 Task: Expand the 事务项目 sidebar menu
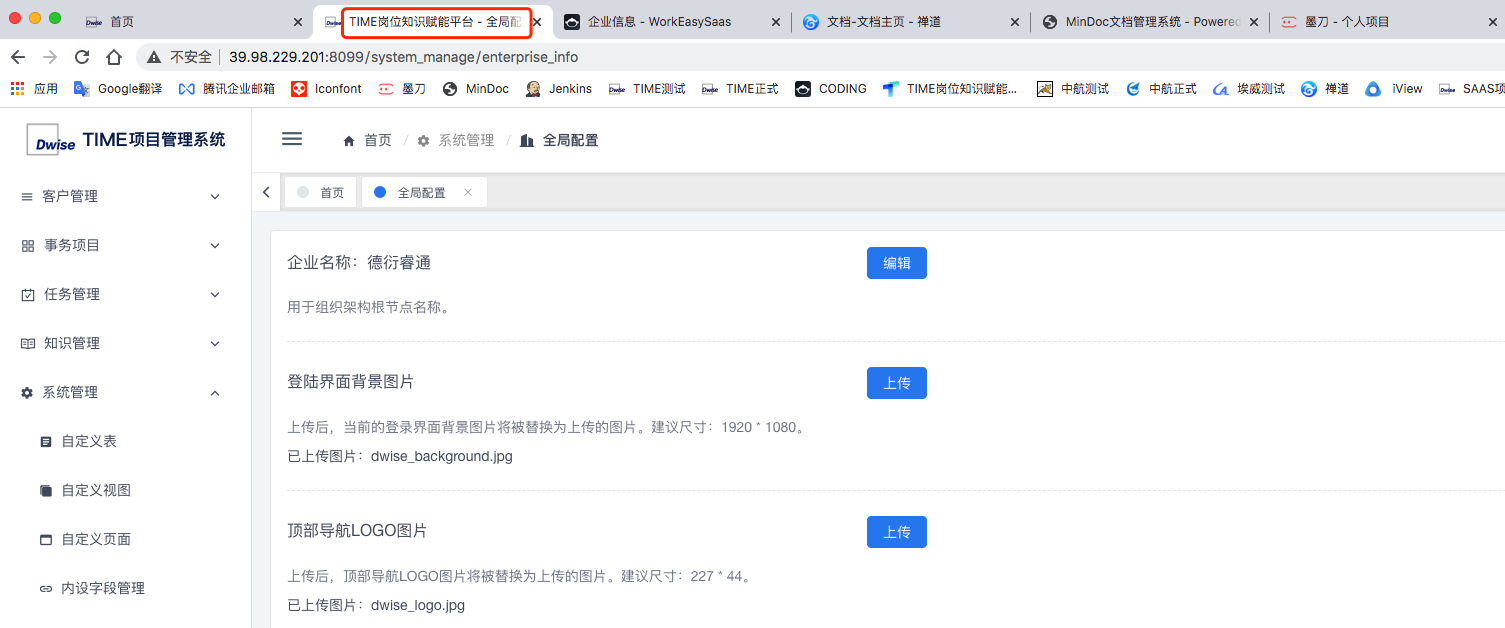[125, 245]
